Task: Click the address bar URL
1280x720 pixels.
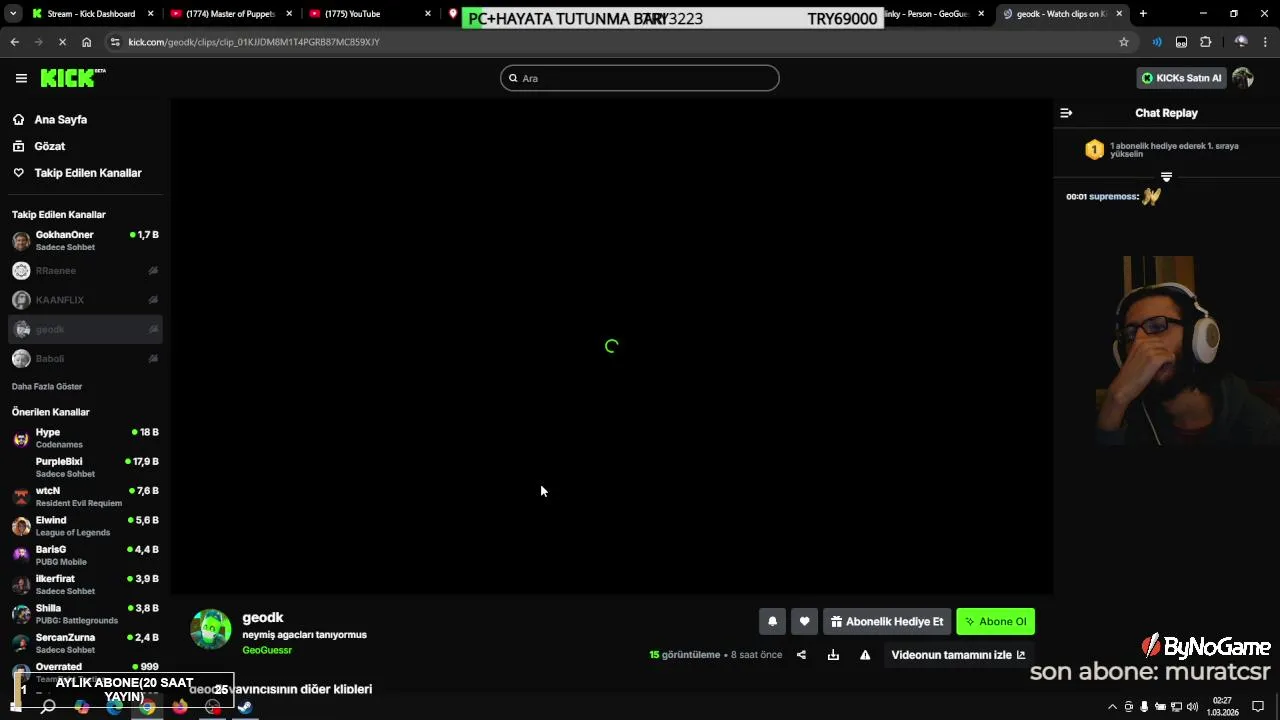Action: [254, 42]
